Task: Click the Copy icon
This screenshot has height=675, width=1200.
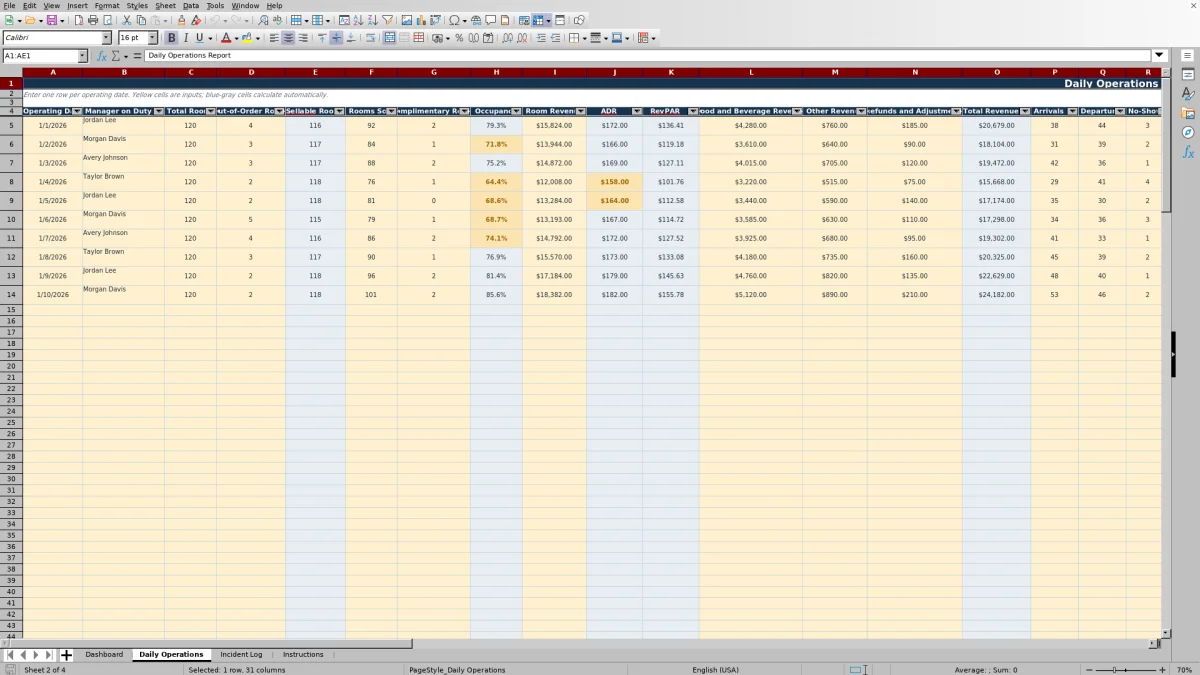Action: pos(141,20)
